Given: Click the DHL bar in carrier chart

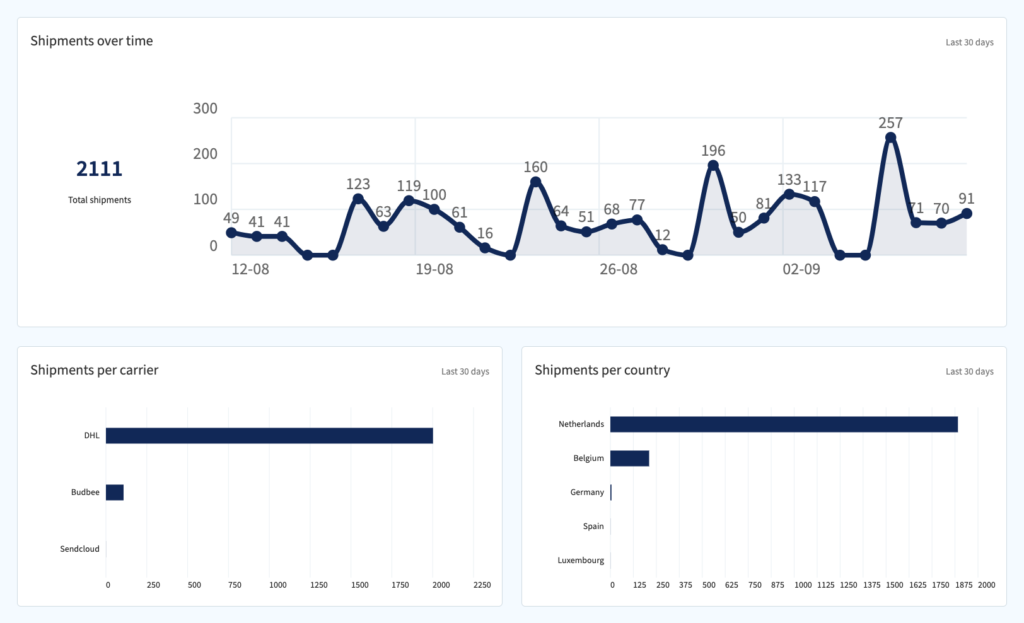Looking at the screenshot, I should (269, 436).
